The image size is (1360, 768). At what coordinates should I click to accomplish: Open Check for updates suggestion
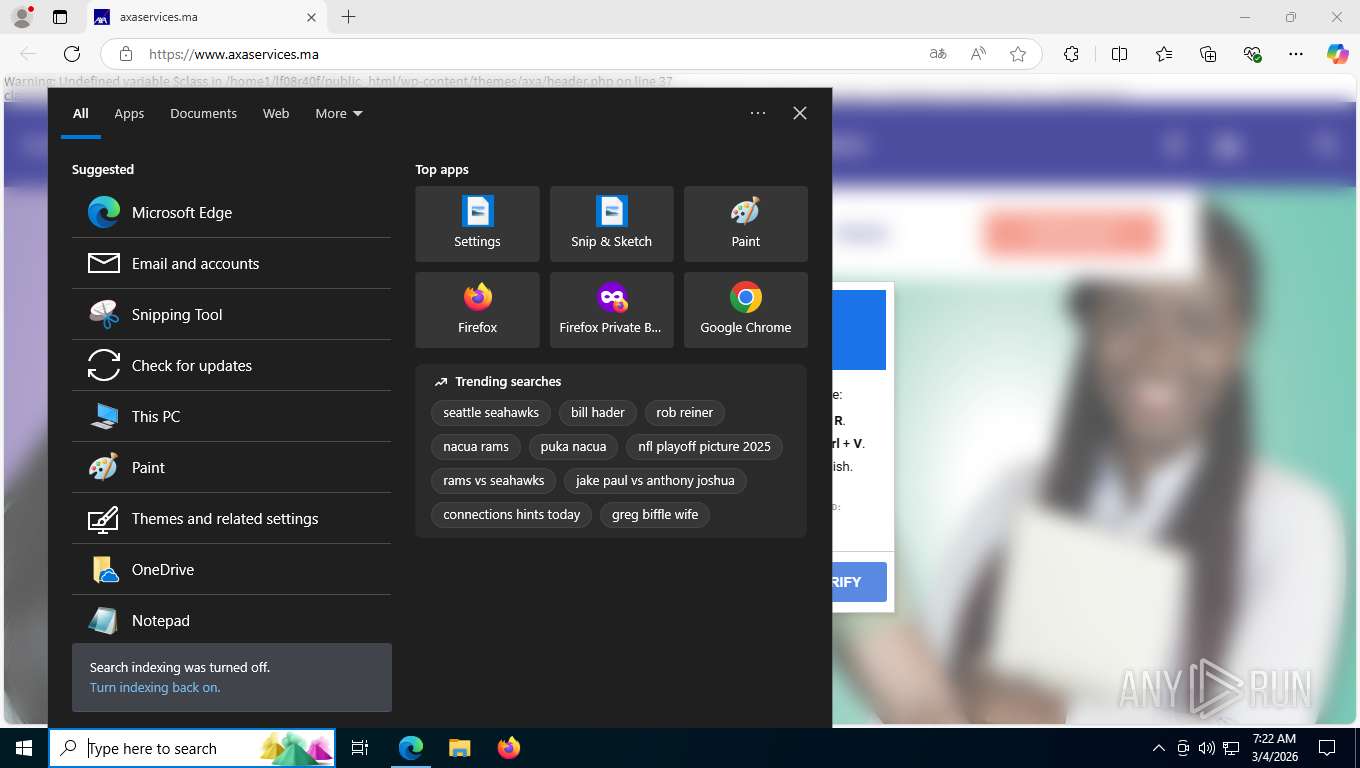pyautogui.click(x=231, y=365)
